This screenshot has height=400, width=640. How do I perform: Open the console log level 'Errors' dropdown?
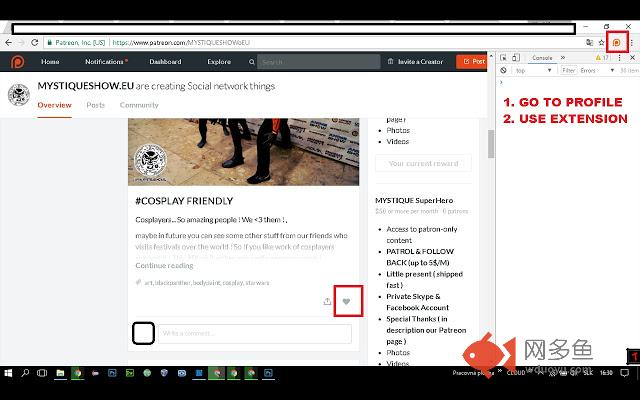[597, 70]
